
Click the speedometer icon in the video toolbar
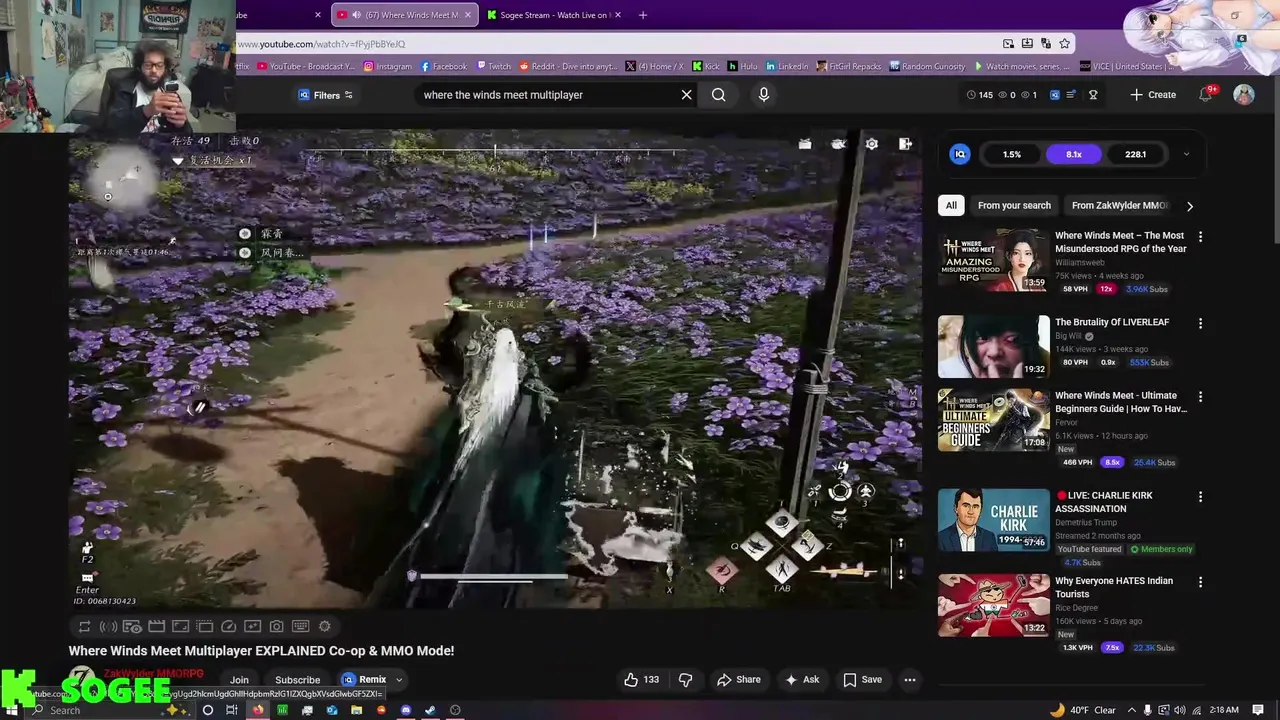[228, 627]
